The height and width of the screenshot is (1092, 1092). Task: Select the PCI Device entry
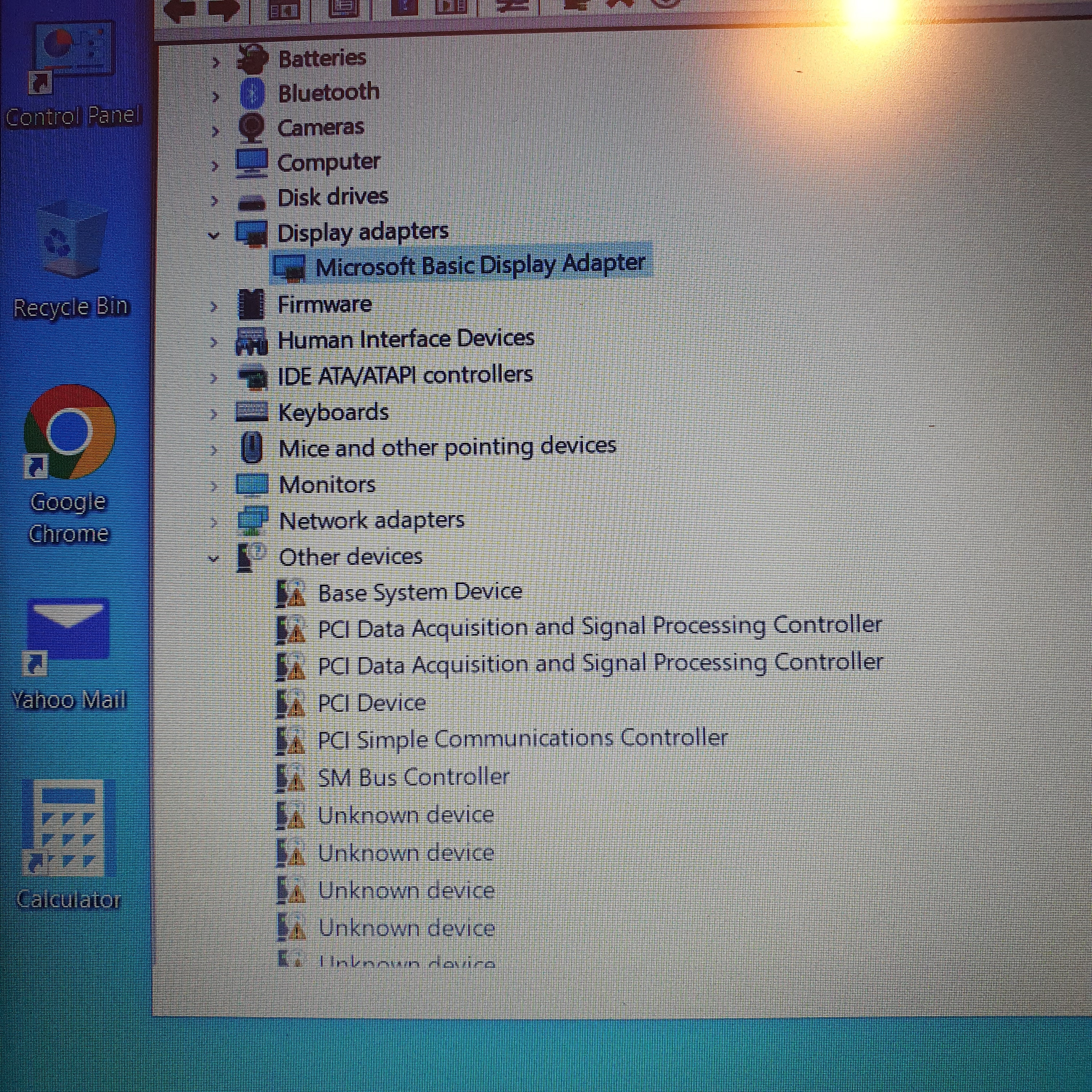[x=371, y=703]
